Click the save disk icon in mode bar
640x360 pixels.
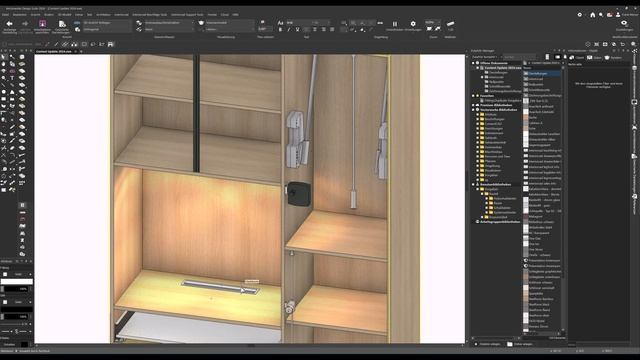[x=111, y=44]
